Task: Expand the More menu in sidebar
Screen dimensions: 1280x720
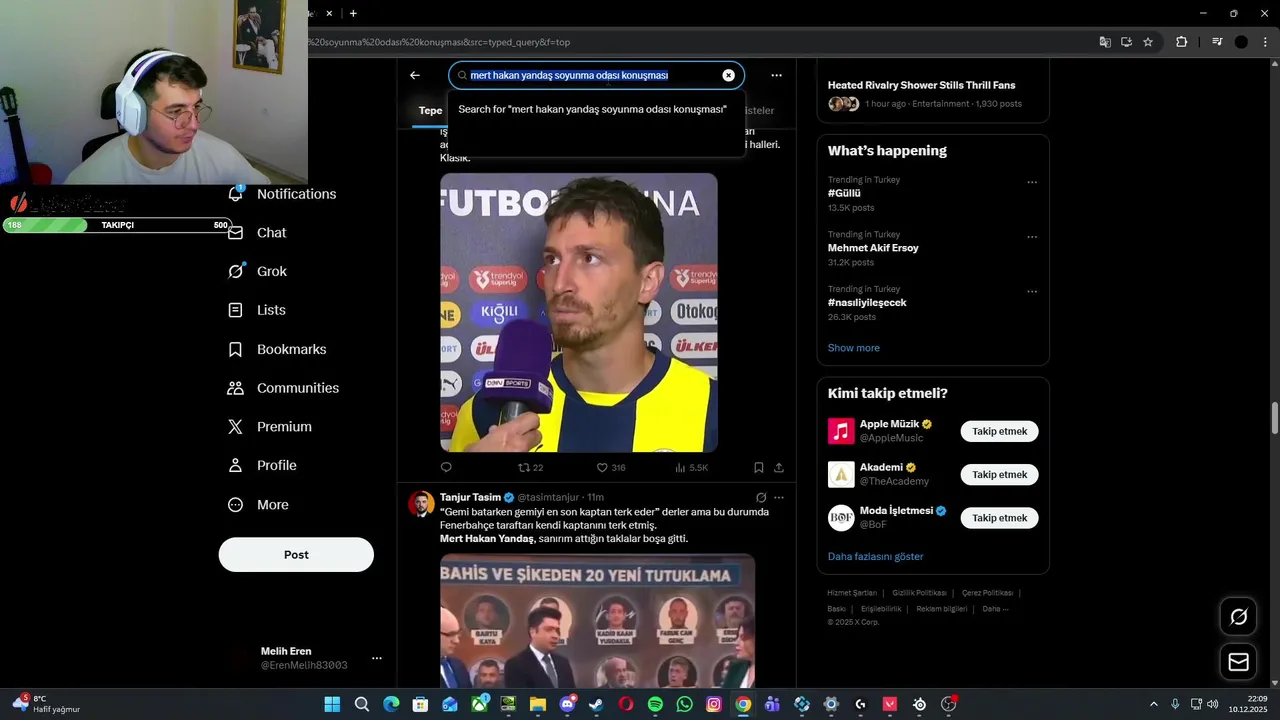Action: [x=259, y=505]
